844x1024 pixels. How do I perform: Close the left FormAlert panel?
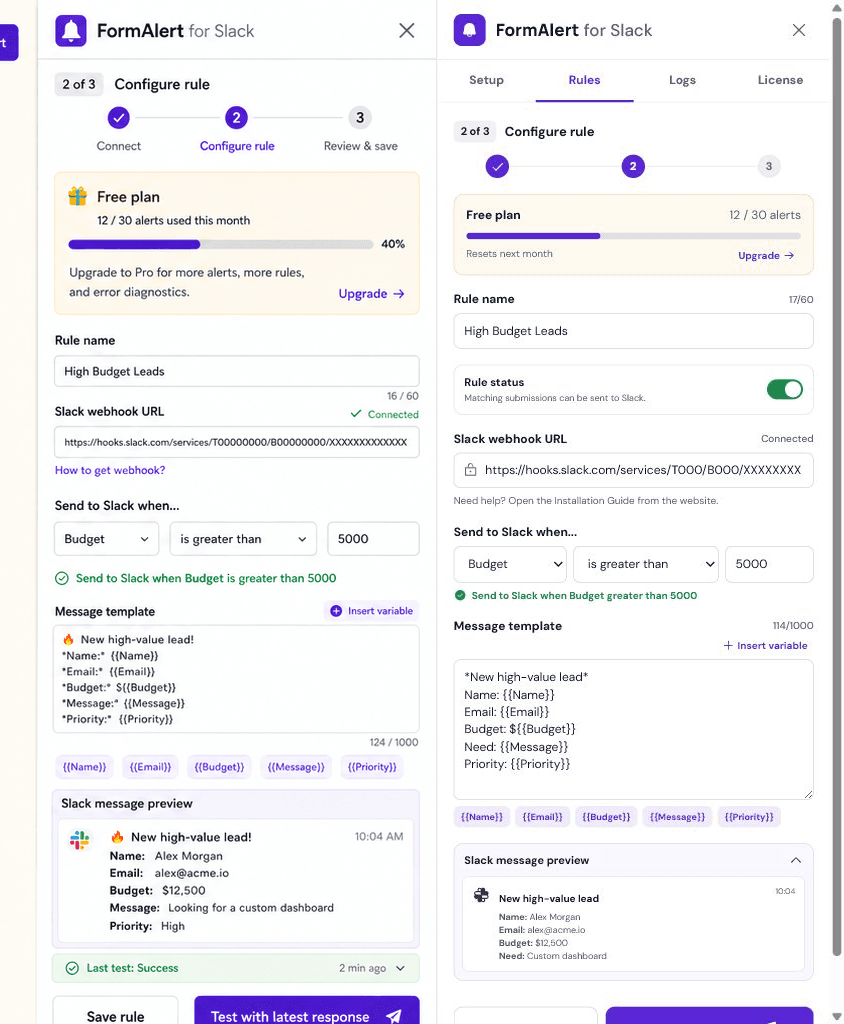coord(406,31)
